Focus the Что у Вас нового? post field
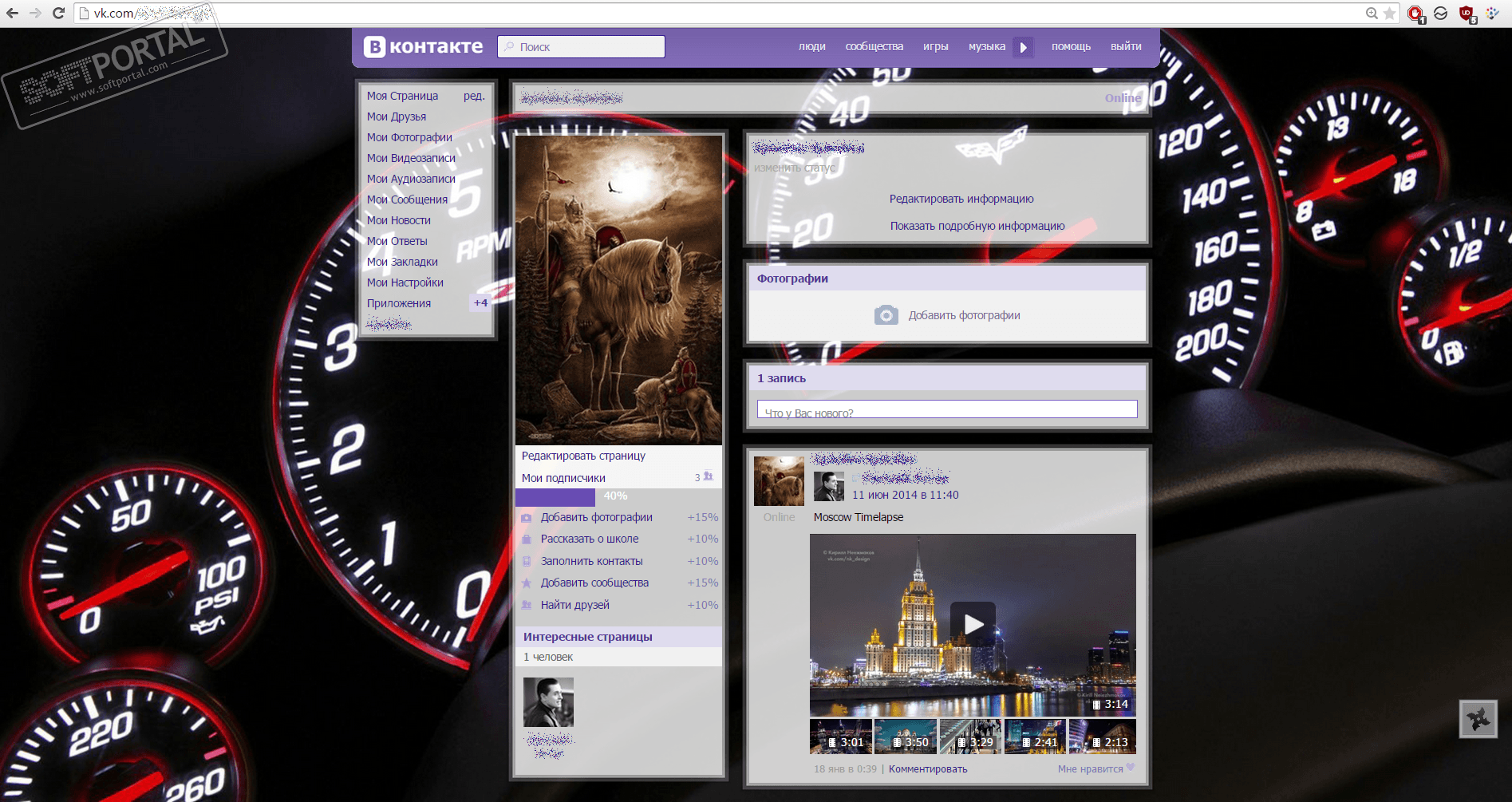Viewport: 1512px width, 802px height. point(947,409)
